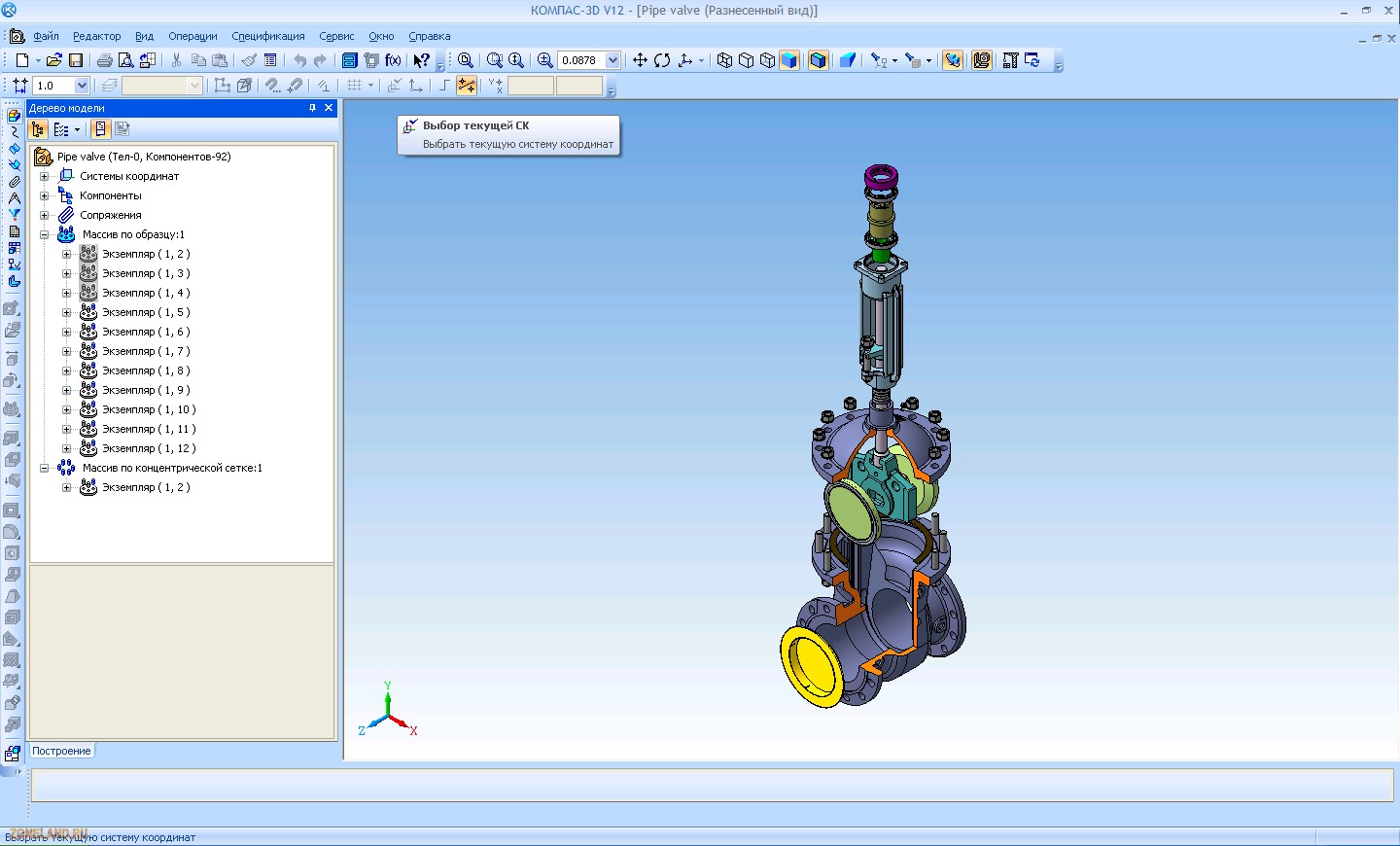Click the XYZ coordinate axes indicator
Viewport: 1400px width, 846px height.
[x=388, y=710]
